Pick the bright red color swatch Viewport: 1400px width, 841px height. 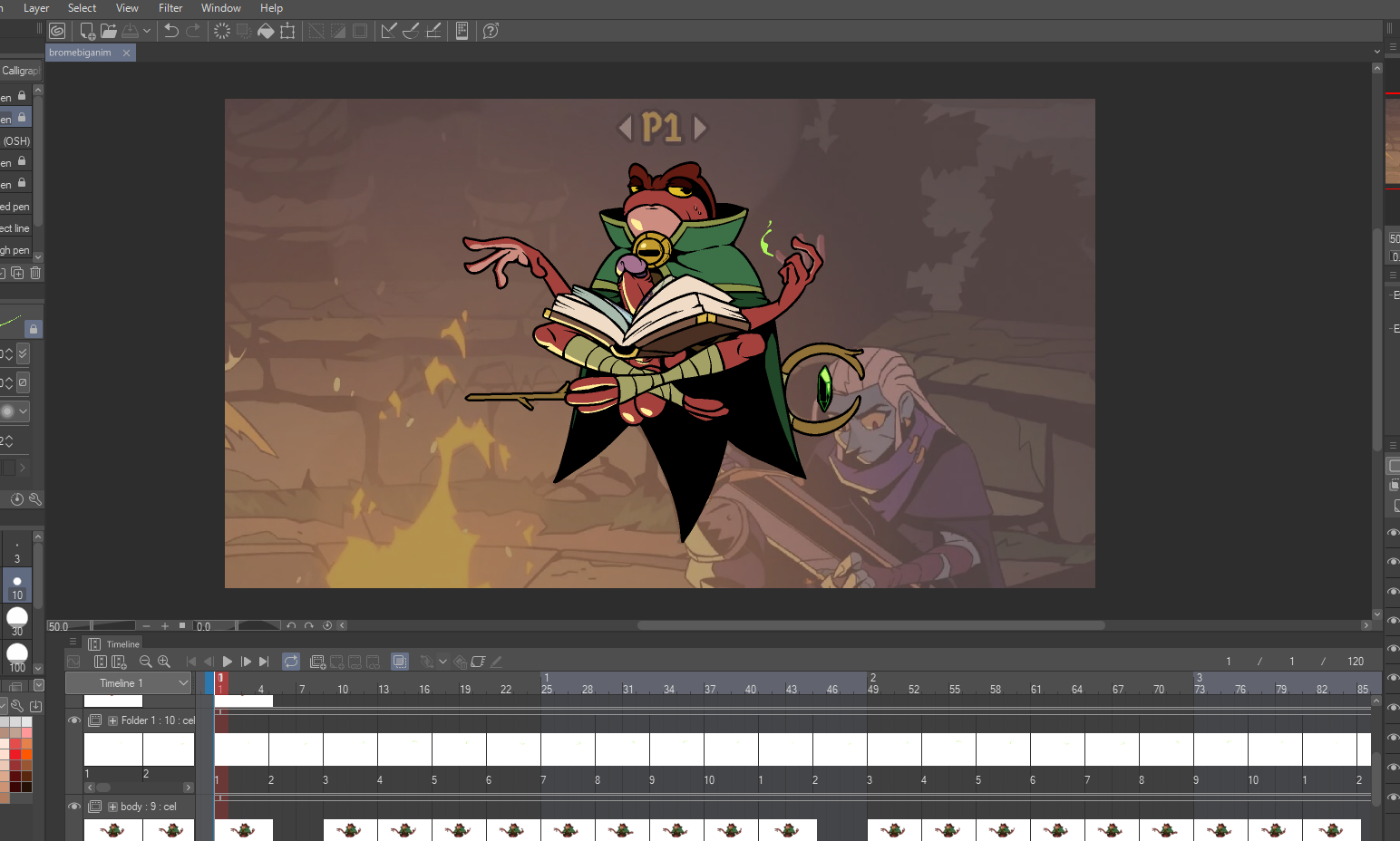click(16, 754)
